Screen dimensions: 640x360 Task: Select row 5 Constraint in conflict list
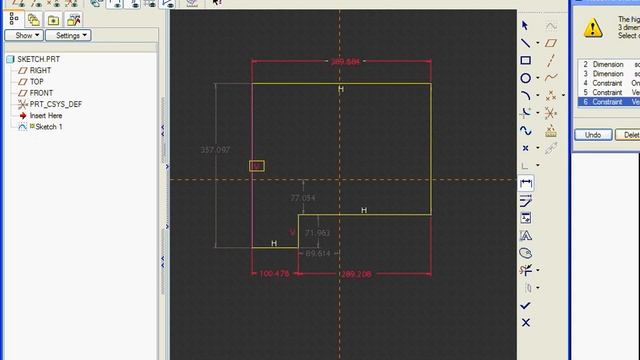click(609, 93)
